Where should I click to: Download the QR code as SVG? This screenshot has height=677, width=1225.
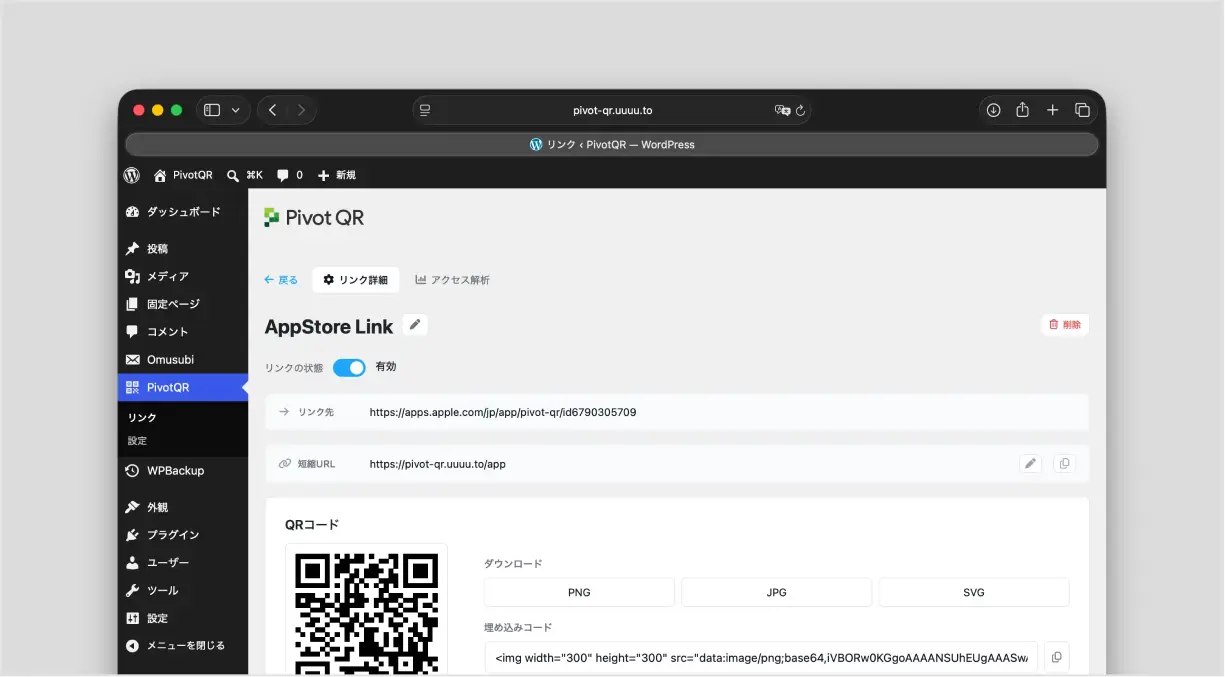974,592
